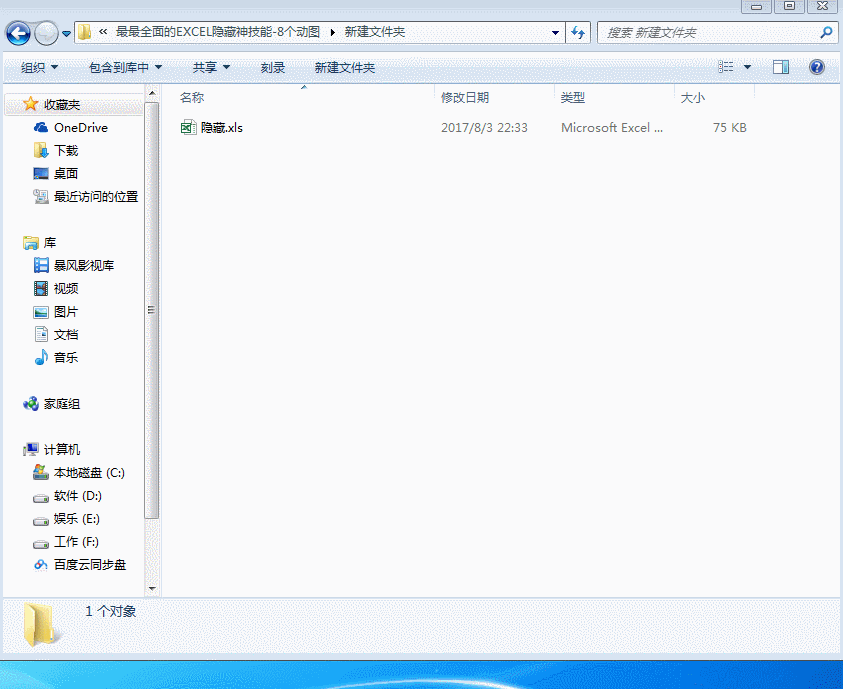Sort by the 名称 column header
843x689 pixels.
(x=192, y=98)
